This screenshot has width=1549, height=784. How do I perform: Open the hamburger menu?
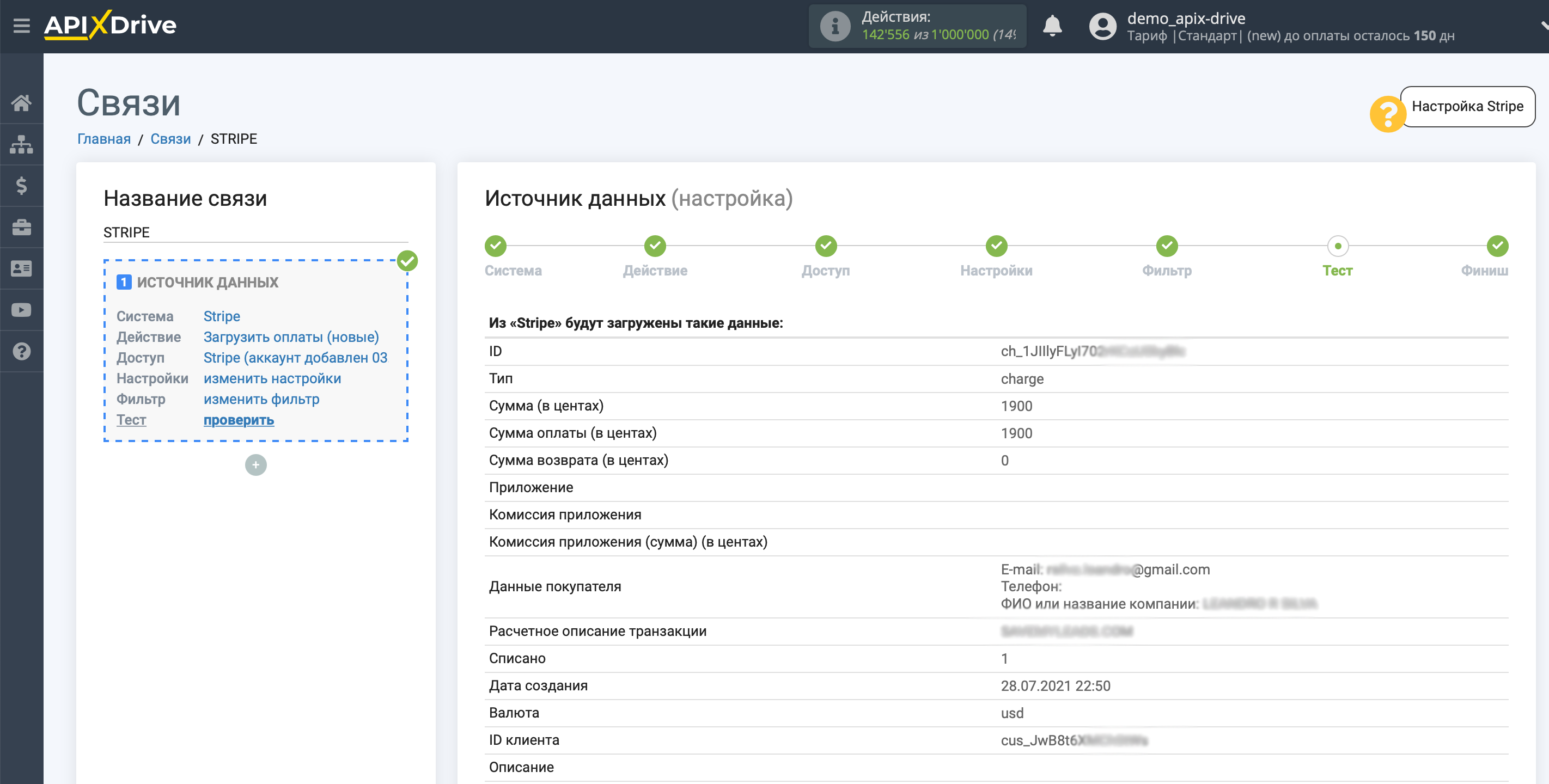pyautogui.click(x=22, y=26)
